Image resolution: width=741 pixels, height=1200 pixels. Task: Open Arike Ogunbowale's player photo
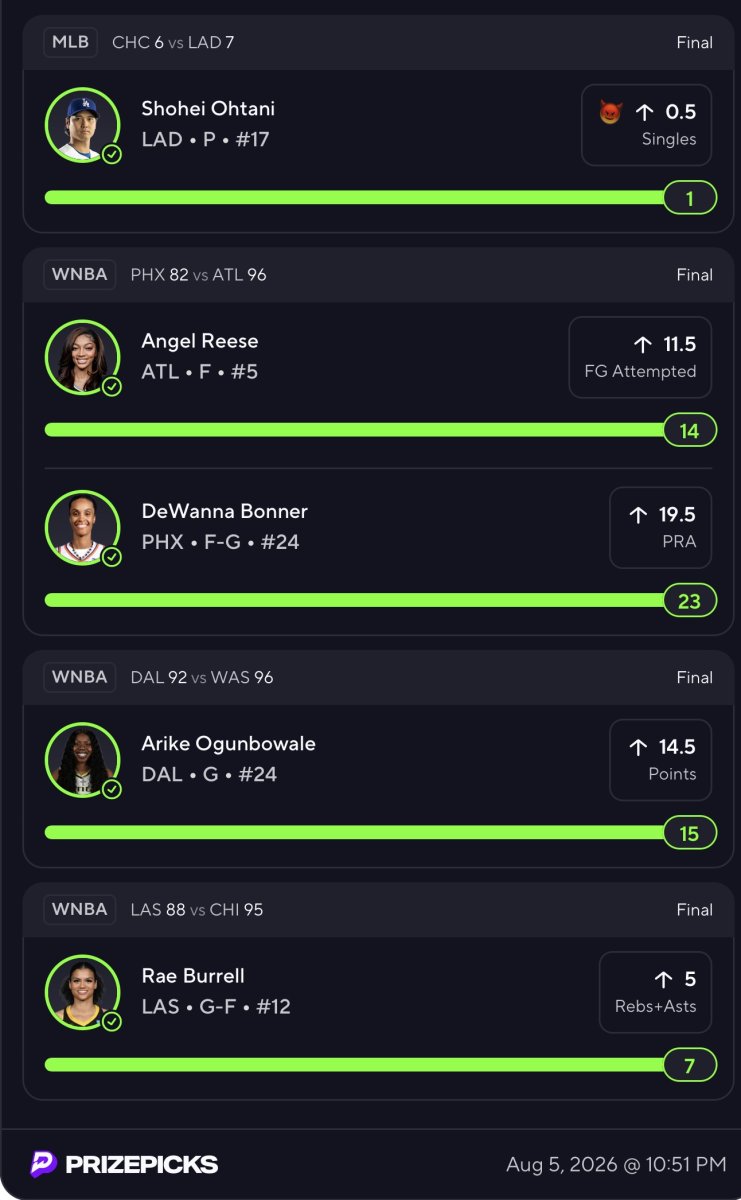coord(82,760)
